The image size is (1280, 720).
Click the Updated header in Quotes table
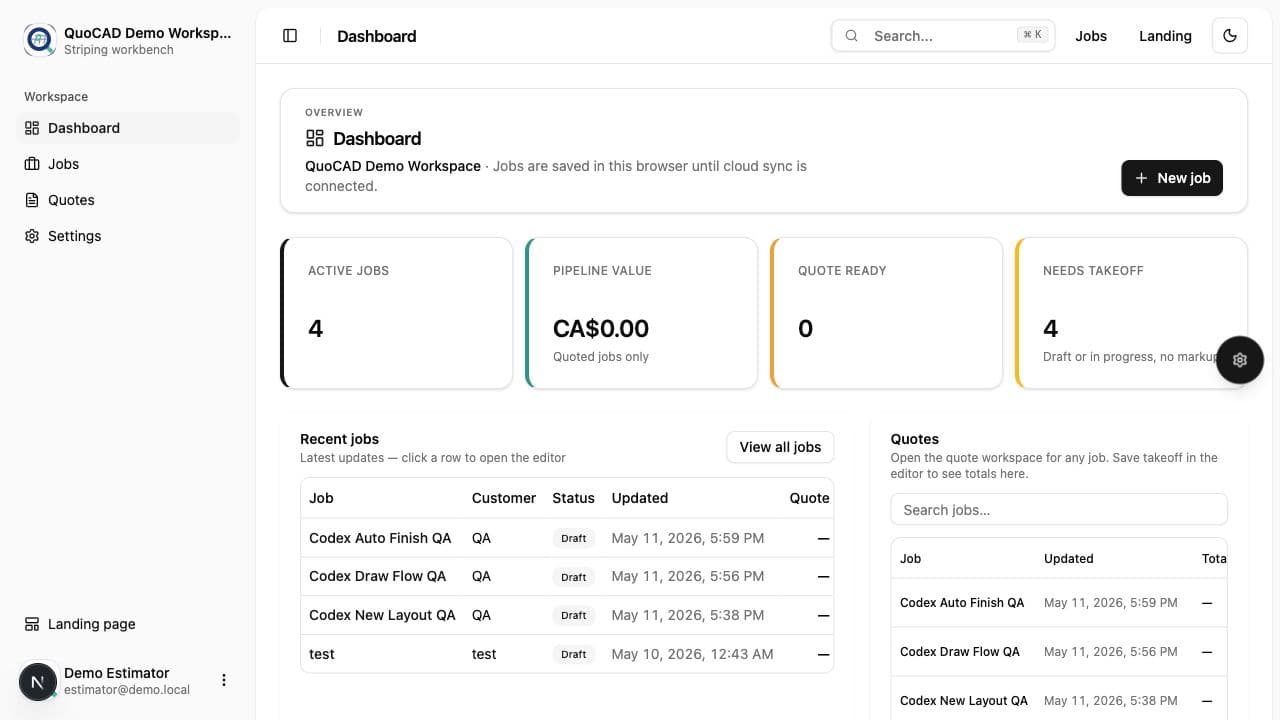(1069, 559)
